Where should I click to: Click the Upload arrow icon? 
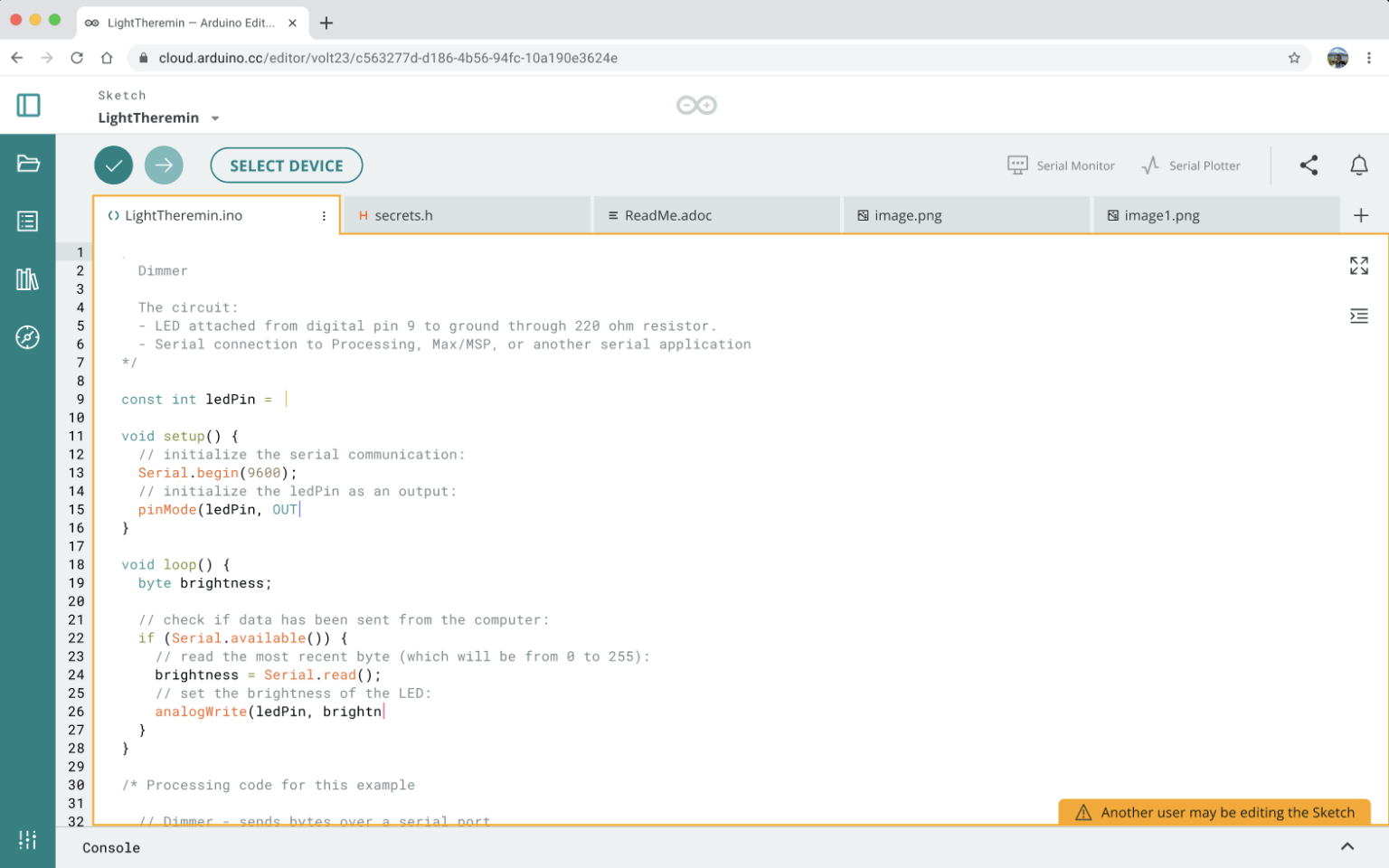pyautogui.click(x=164, y=165)
